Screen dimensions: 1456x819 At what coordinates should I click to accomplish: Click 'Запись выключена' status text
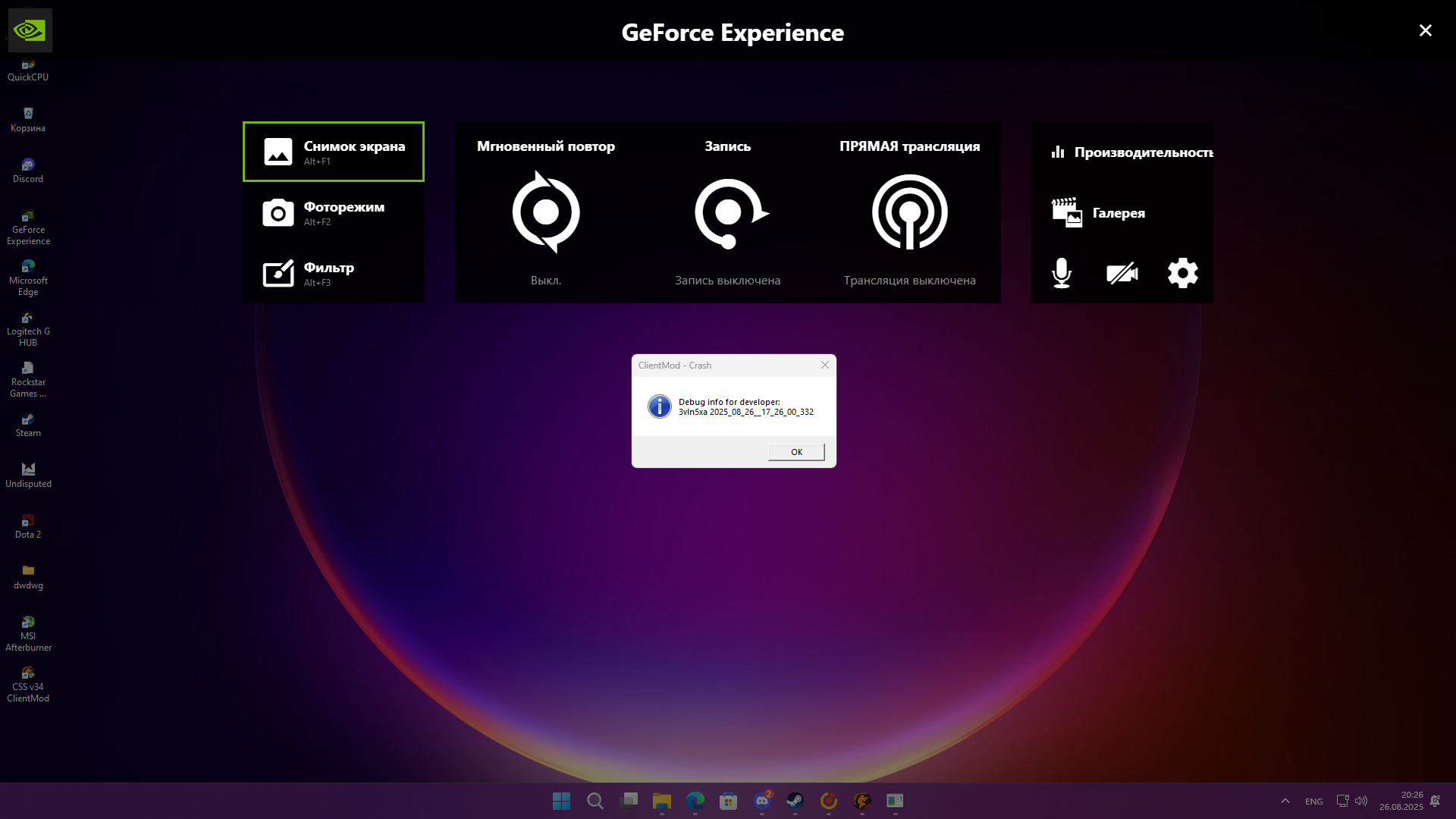tap(728, 281)
